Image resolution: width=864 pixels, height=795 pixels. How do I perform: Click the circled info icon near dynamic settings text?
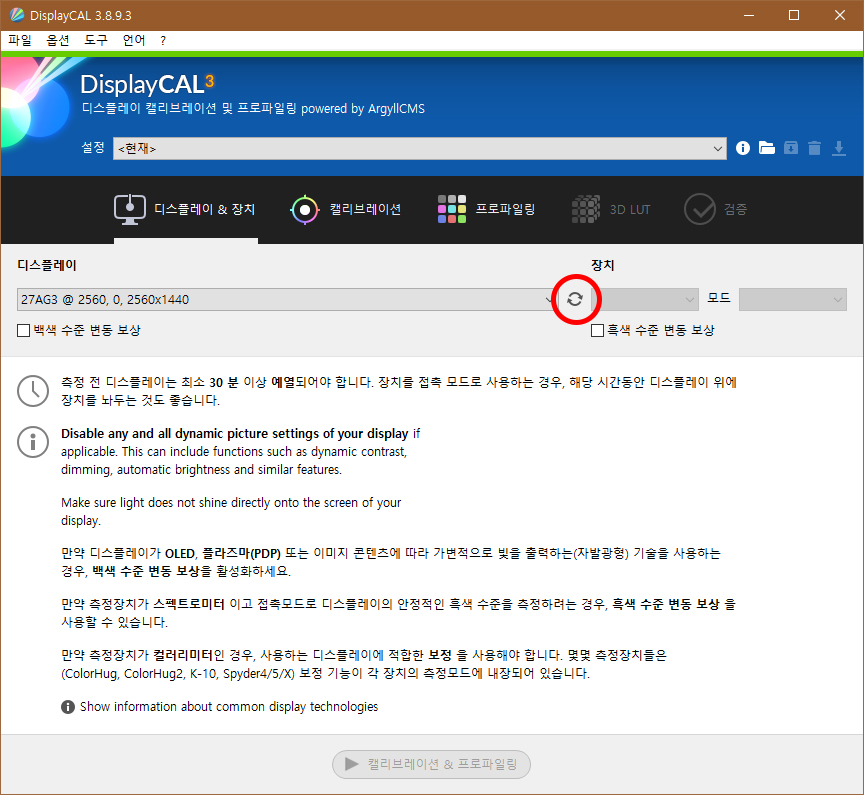point(33,442)
